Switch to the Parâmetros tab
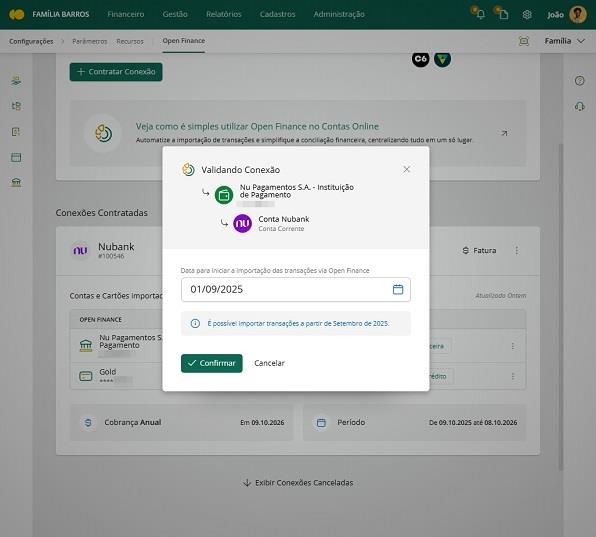596x537 pixels. click(90, 41)
